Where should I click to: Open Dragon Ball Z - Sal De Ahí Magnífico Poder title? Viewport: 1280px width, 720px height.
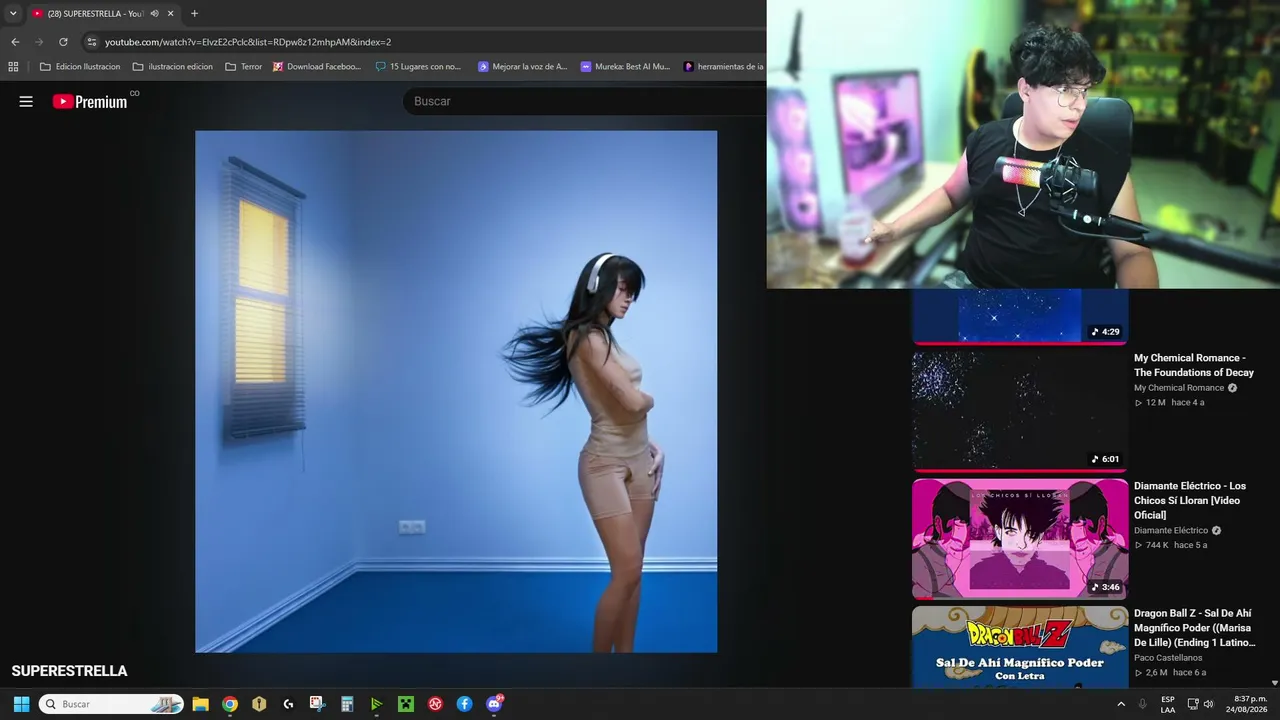click(1195, 628)
